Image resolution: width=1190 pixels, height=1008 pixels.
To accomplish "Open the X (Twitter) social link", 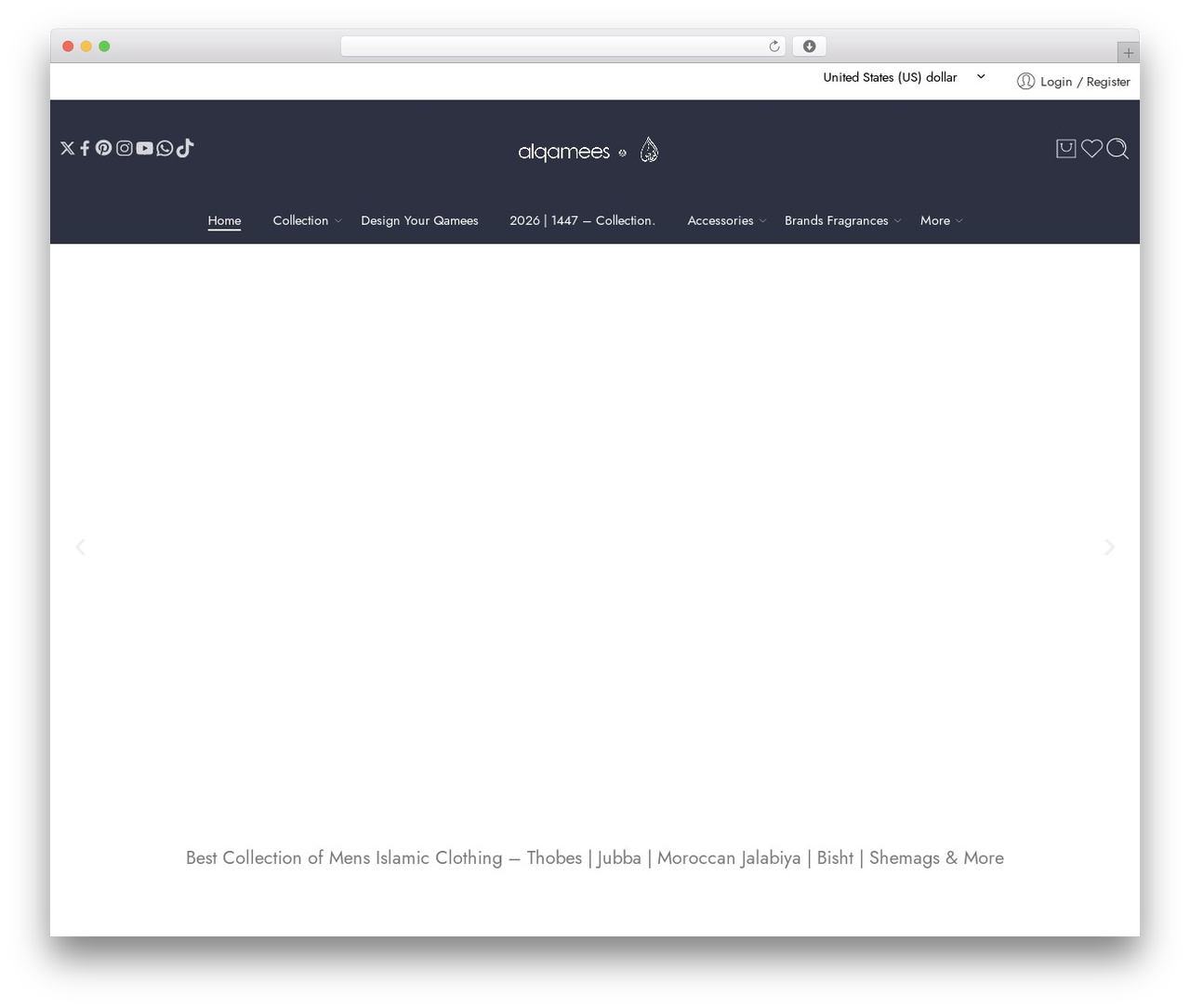I will click(x=67, y=148).
